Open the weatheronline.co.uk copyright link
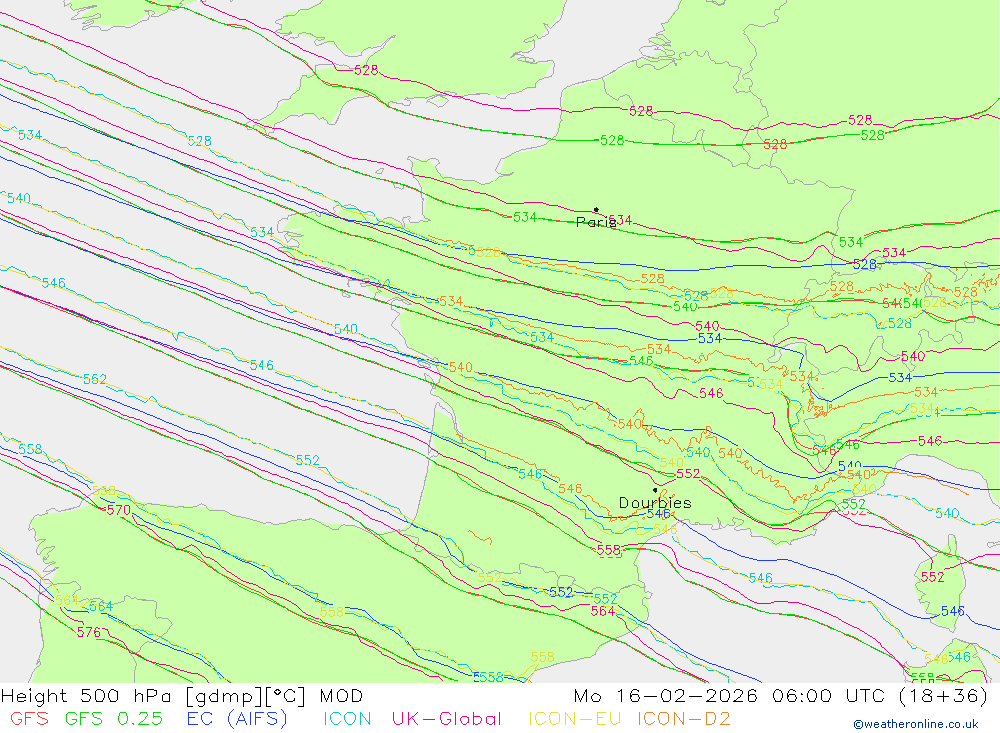 tap(916, 724)
